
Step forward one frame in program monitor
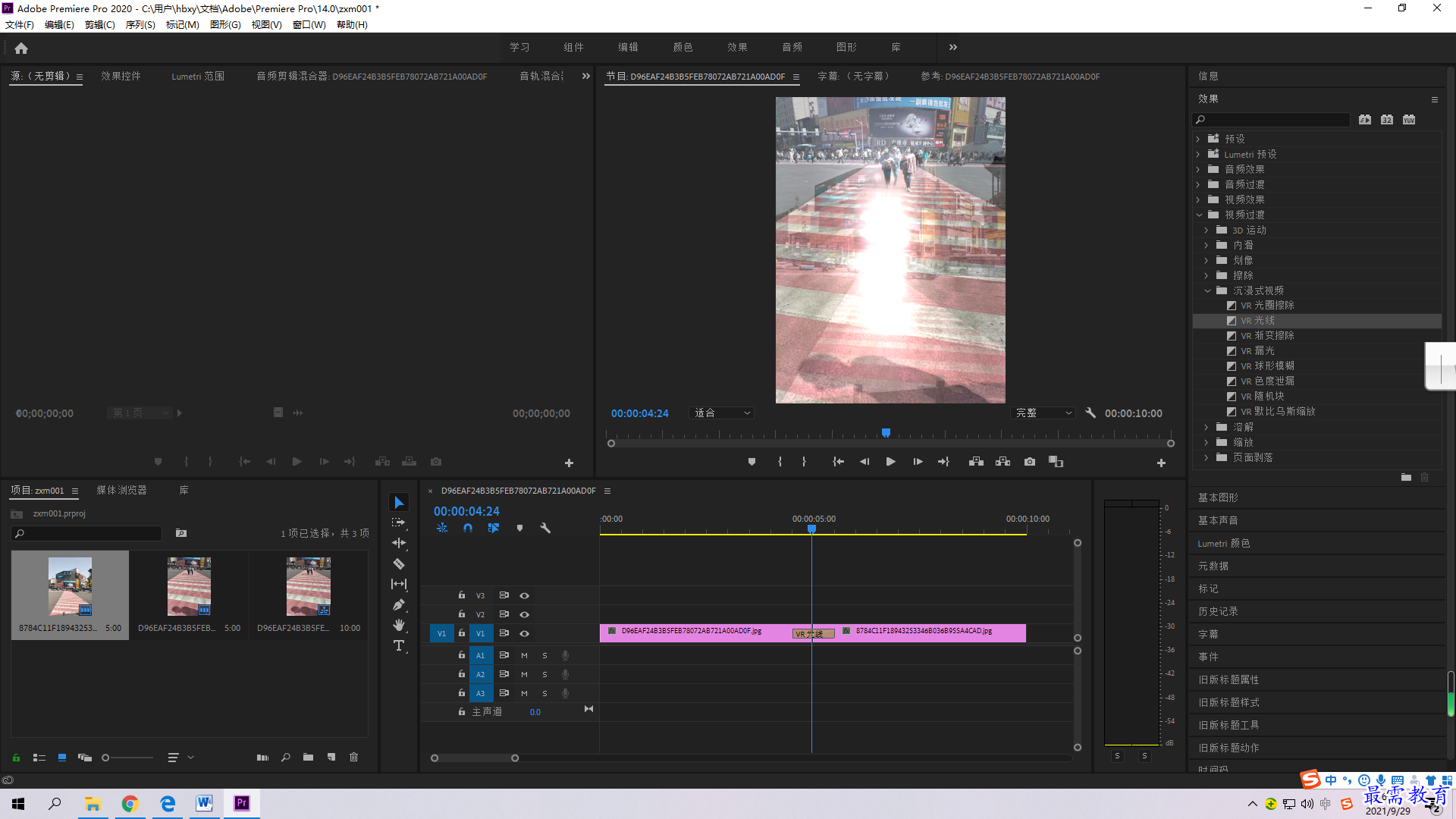(918, 462)
